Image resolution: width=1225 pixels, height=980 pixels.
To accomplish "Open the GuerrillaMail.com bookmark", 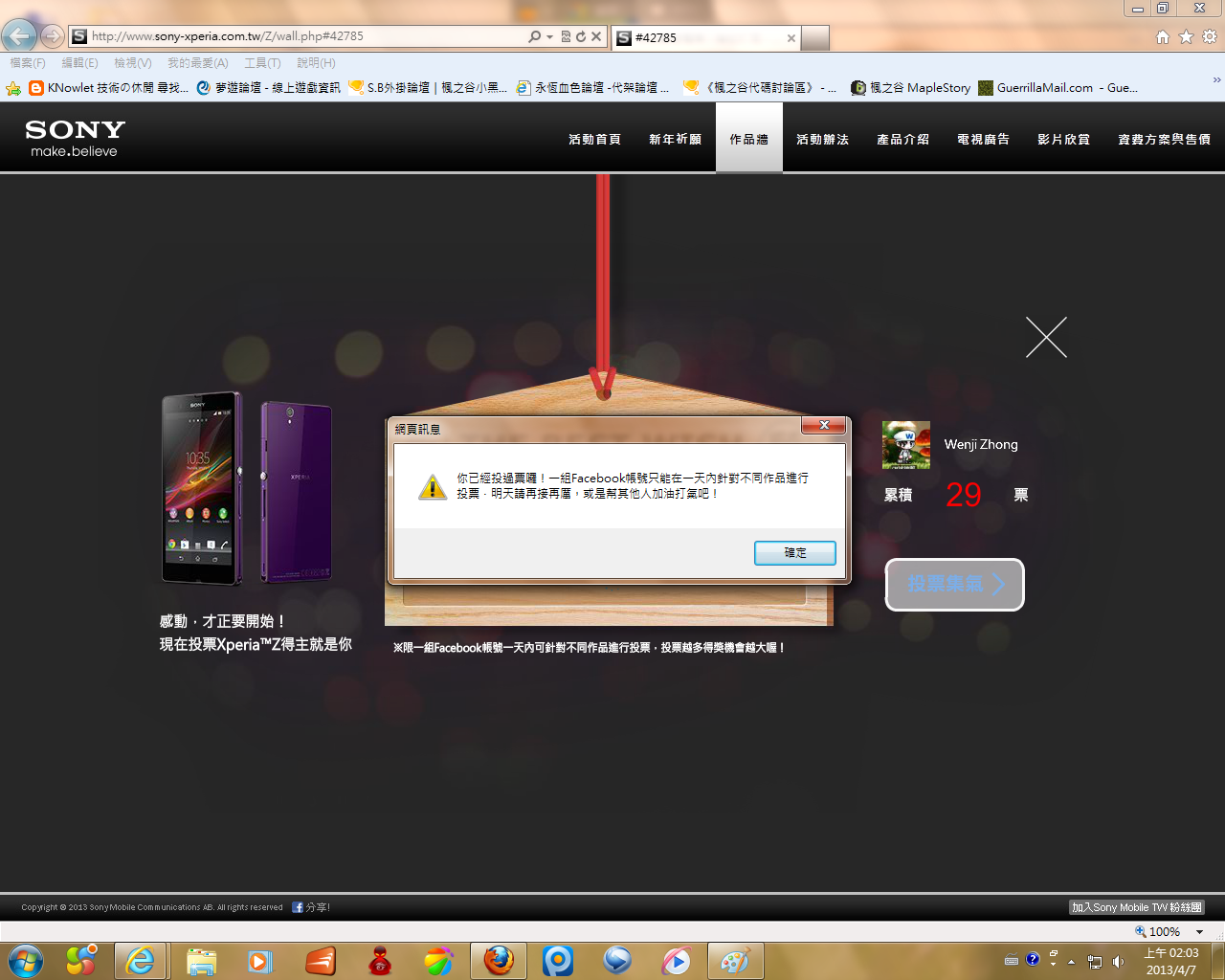I will click(x=1058, y=88).
